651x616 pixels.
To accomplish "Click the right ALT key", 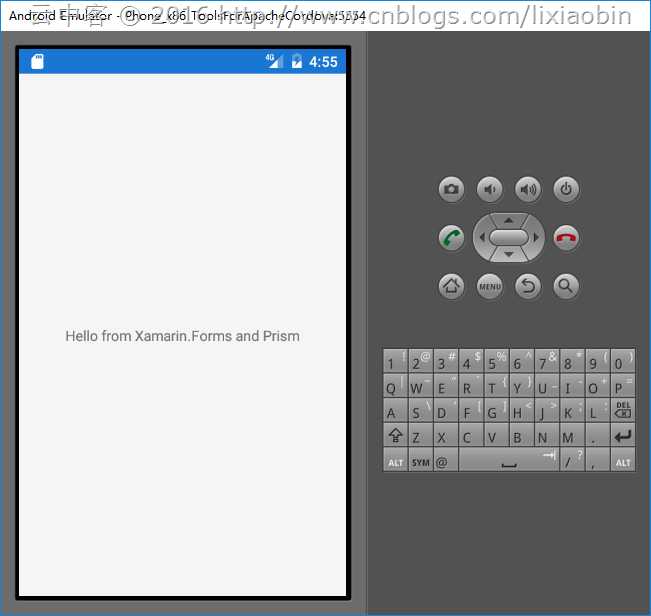I will click(623, 460).
